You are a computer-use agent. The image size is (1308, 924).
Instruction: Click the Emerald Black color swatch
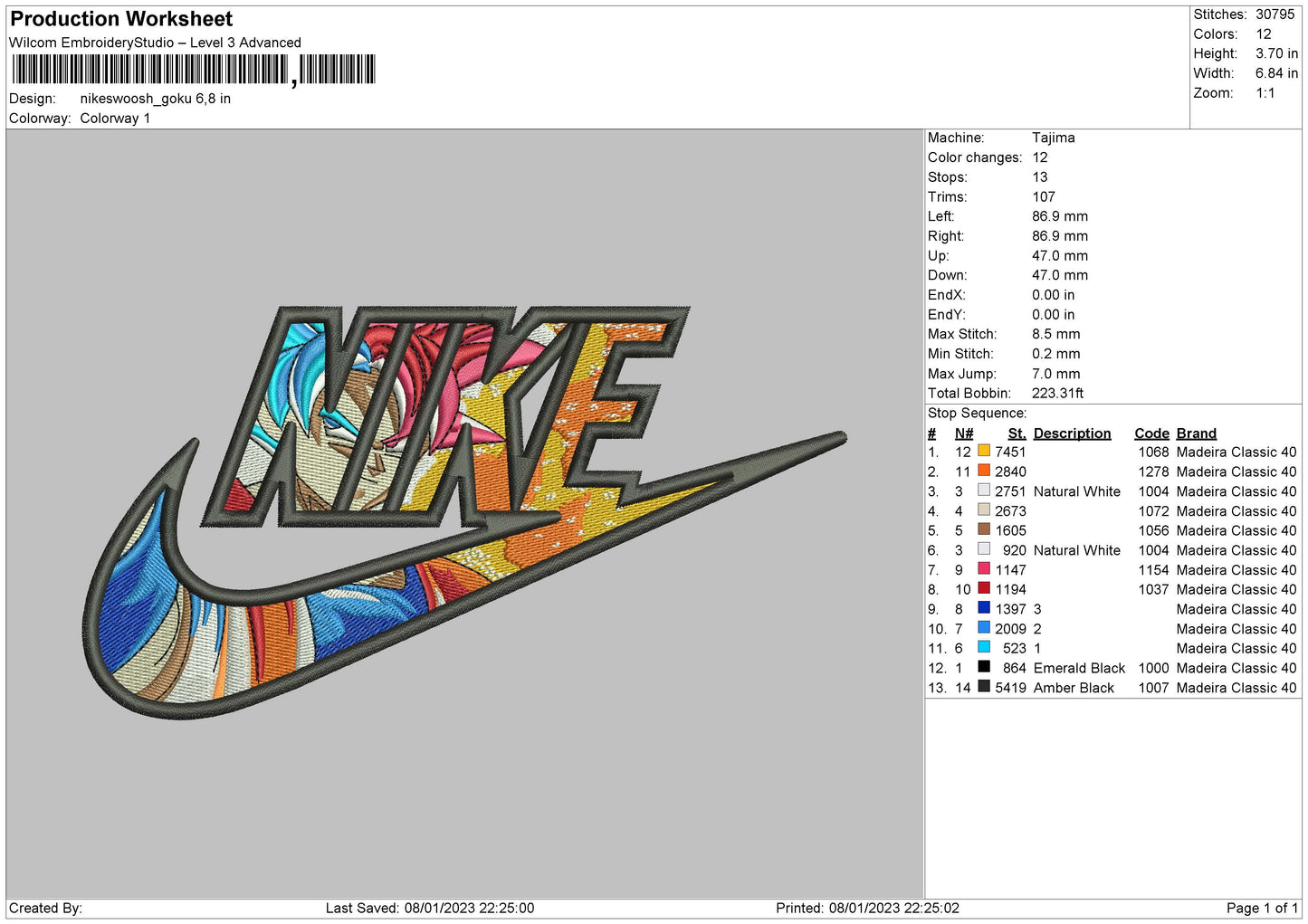[984, 668]
